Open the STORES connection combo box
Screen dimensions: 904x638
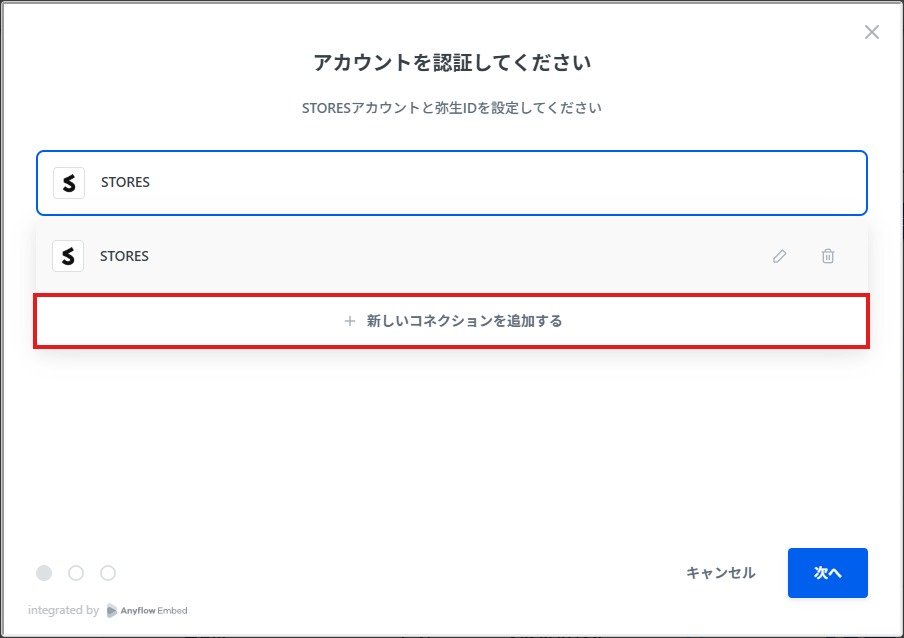(x=452, y=183)
